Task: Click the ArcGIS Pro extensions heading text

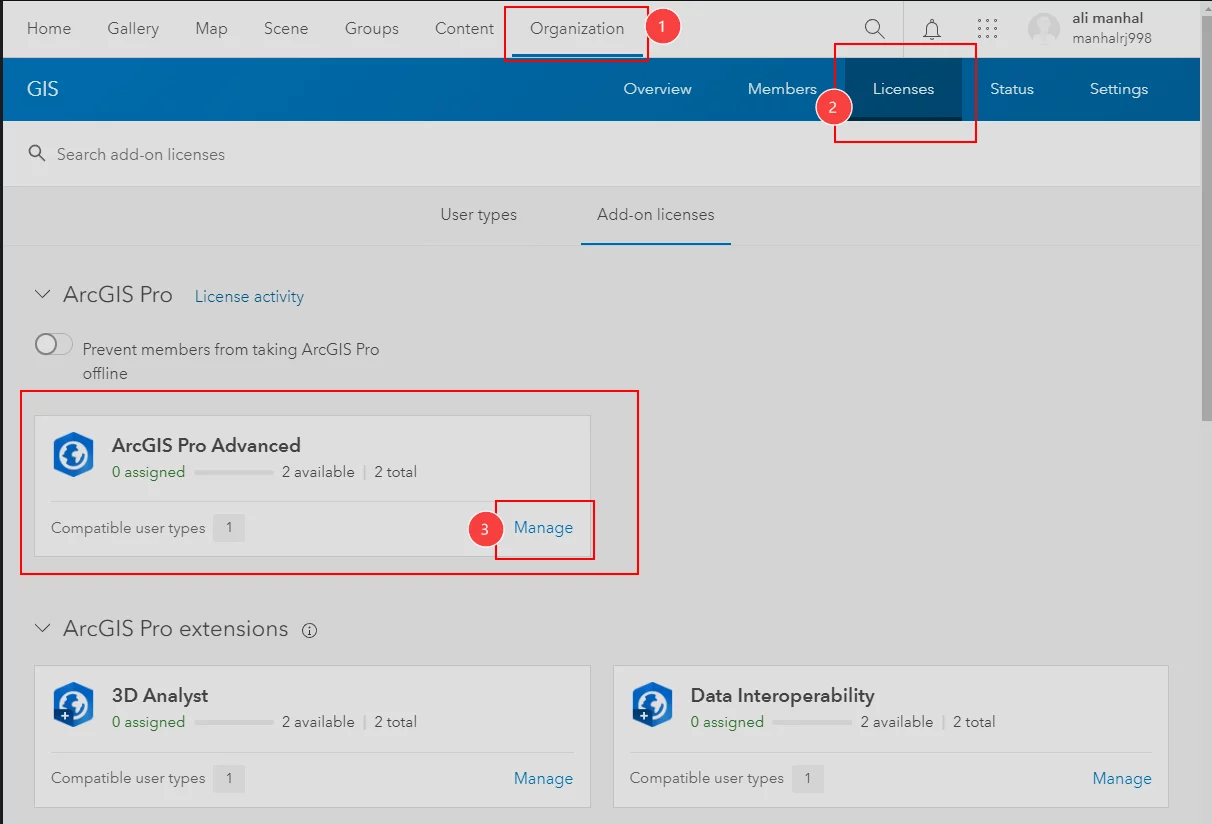Action: coord(176,629)
